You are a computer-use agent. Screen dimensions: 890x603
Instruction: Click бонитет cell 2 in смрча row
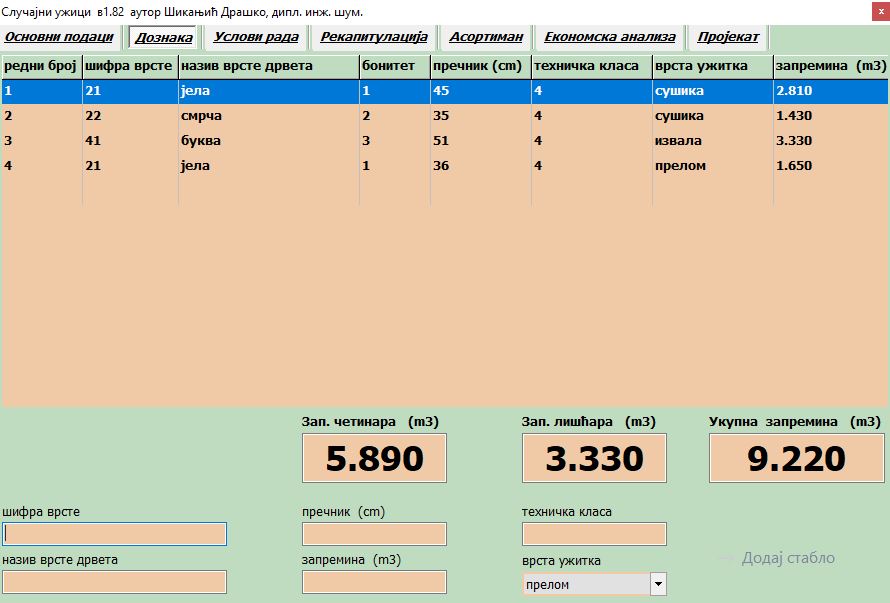(x=394, y=116)
